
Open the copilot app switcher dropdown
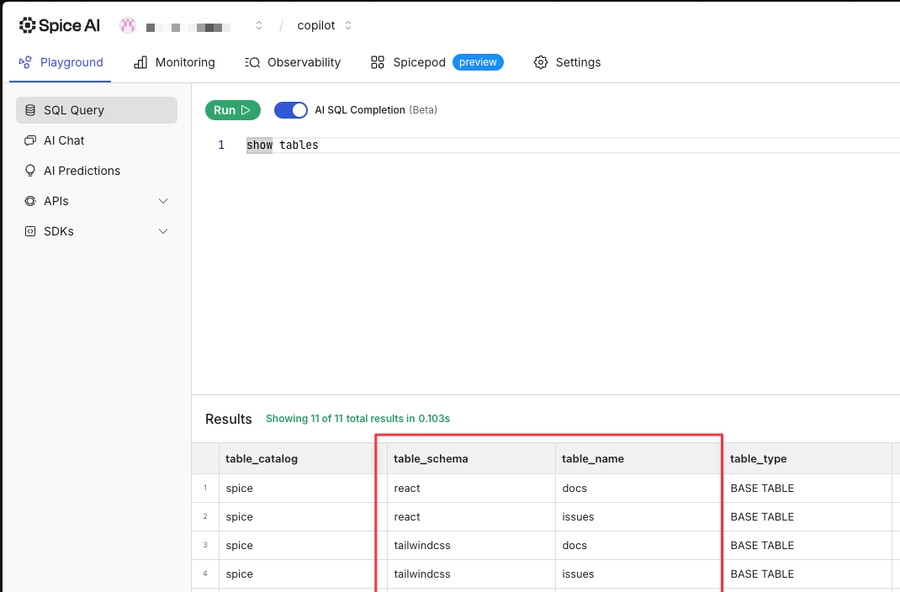pos(348,25)
